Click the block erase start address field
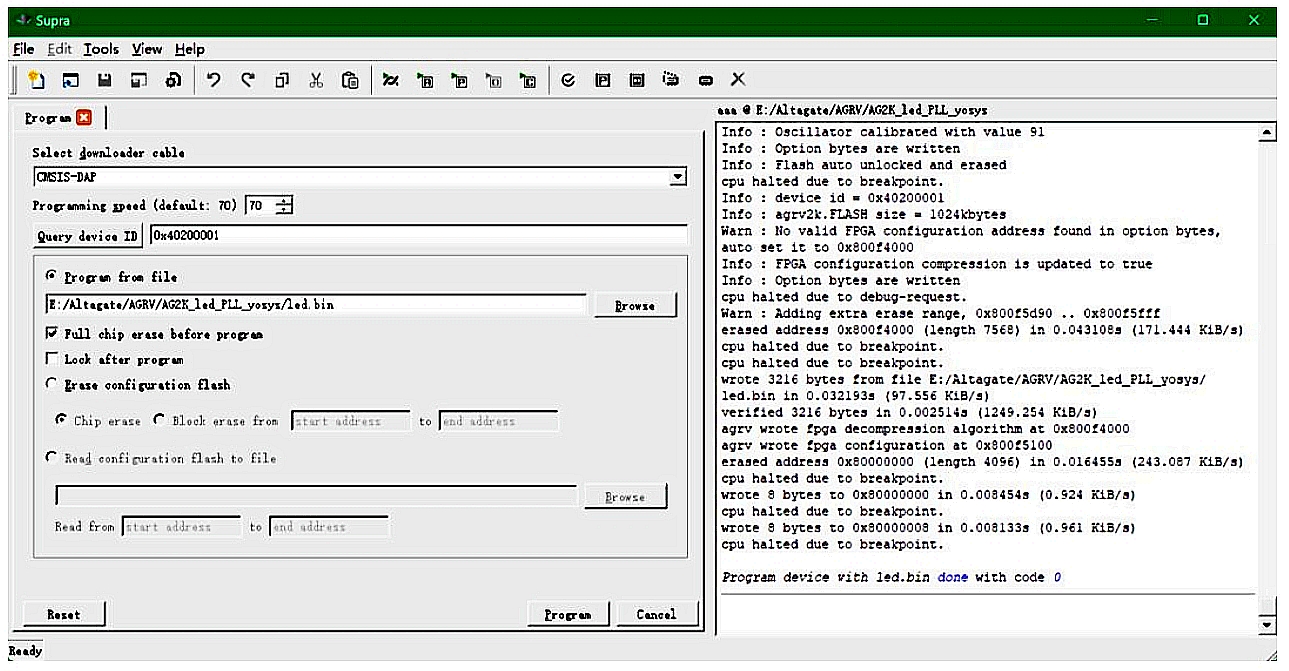Image resolution: width=1289 pixels, height=671 pixels. tap(350, 421)
